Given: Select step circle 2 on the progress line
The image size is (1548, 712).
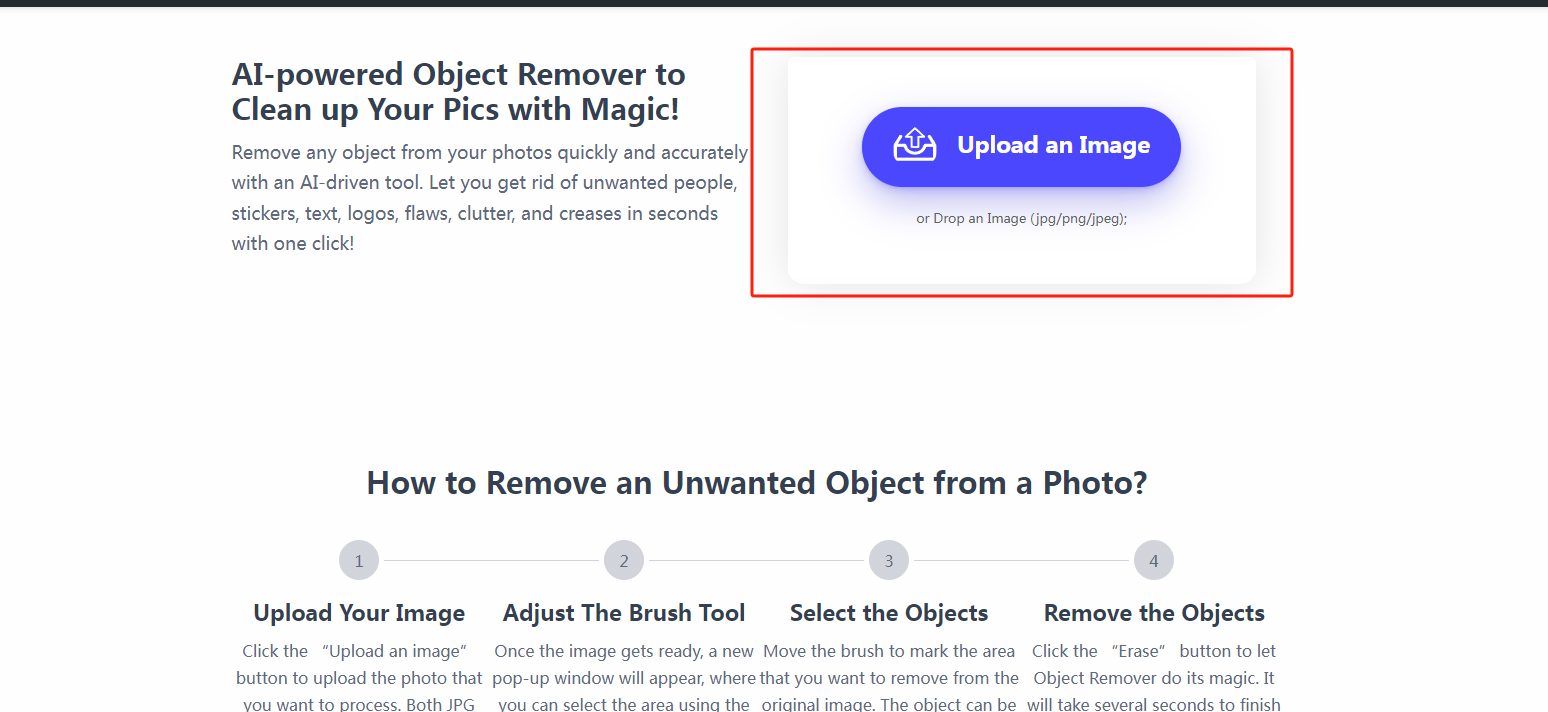Looking at the screenshot, I should pyautogui.click(x=624, y=560).
